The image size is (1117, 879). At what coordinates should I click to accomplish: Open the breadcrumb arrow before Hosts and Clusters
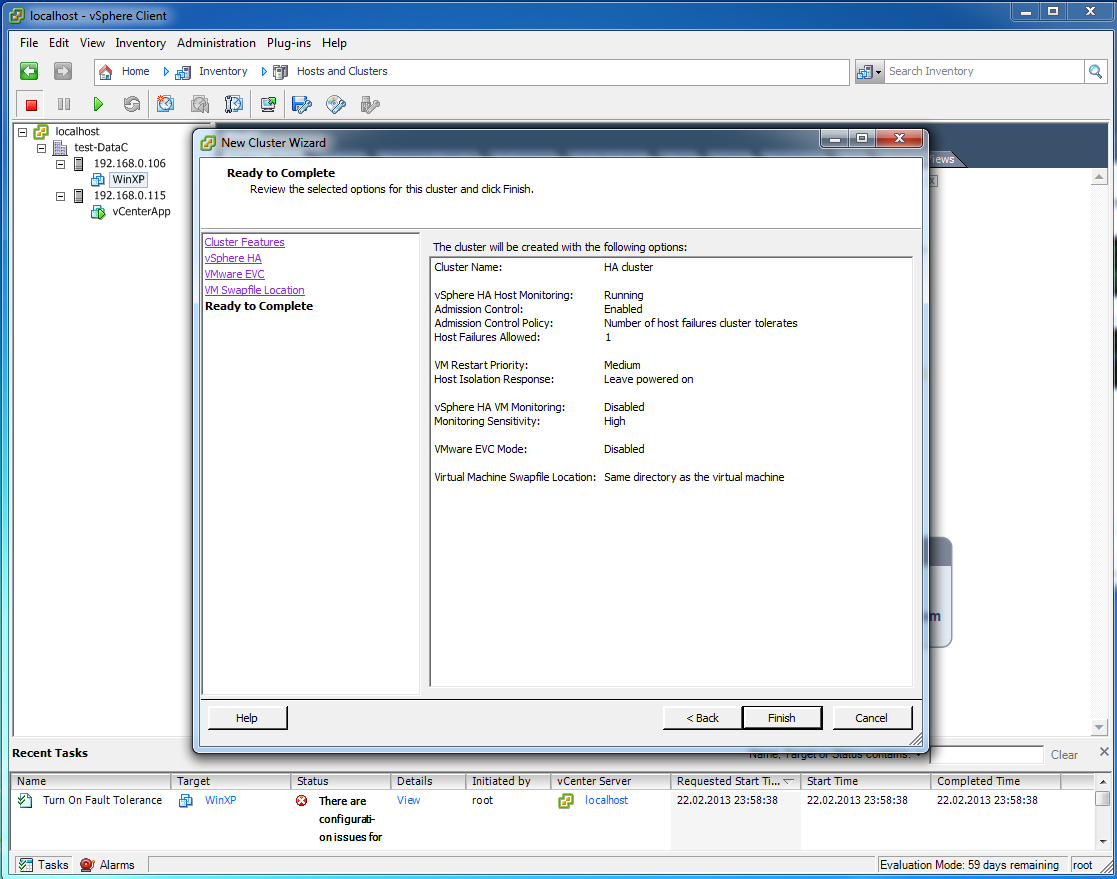point(264,72)
